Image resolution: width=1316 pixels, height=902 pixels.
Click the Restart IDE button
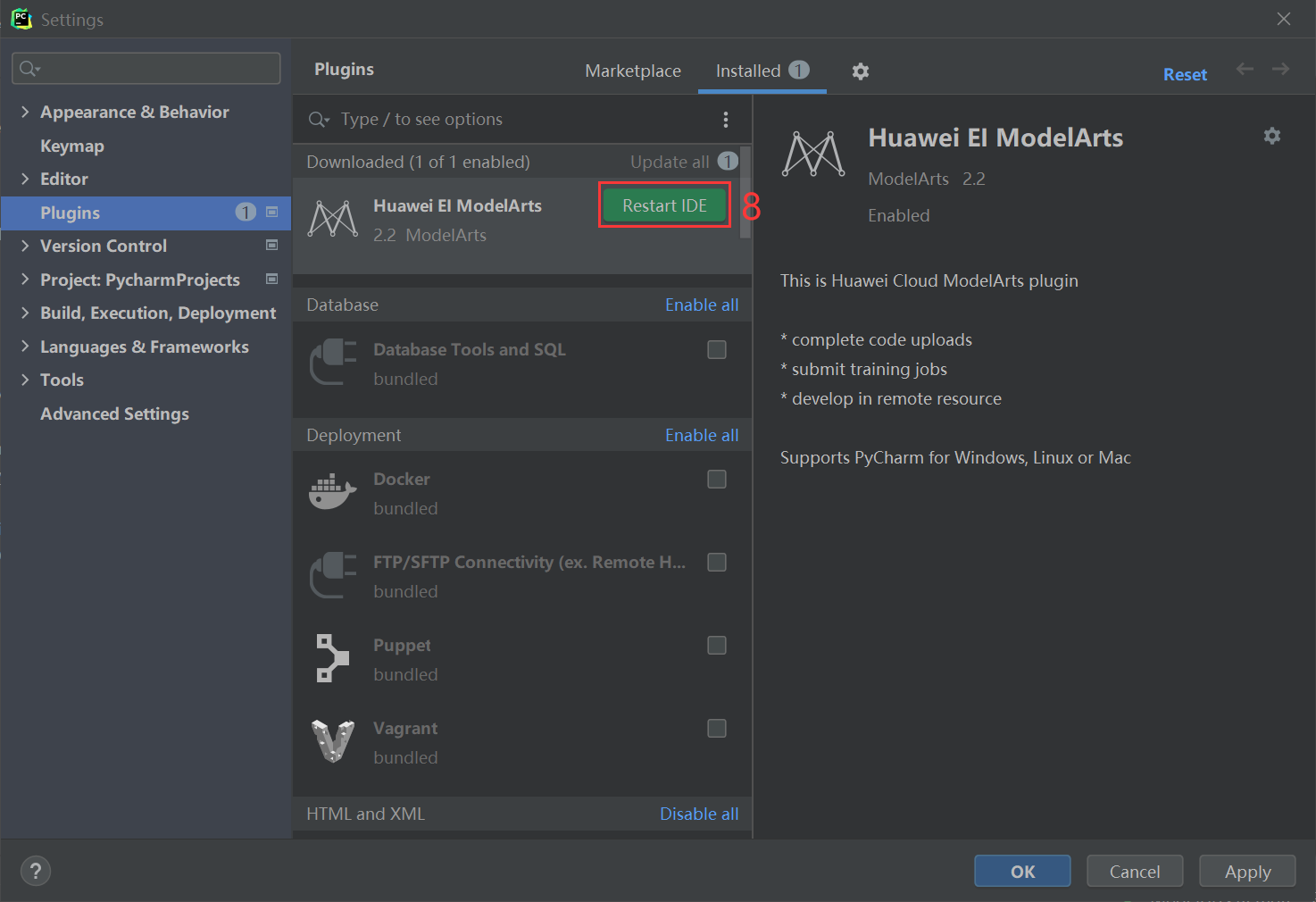click(664, 205)
